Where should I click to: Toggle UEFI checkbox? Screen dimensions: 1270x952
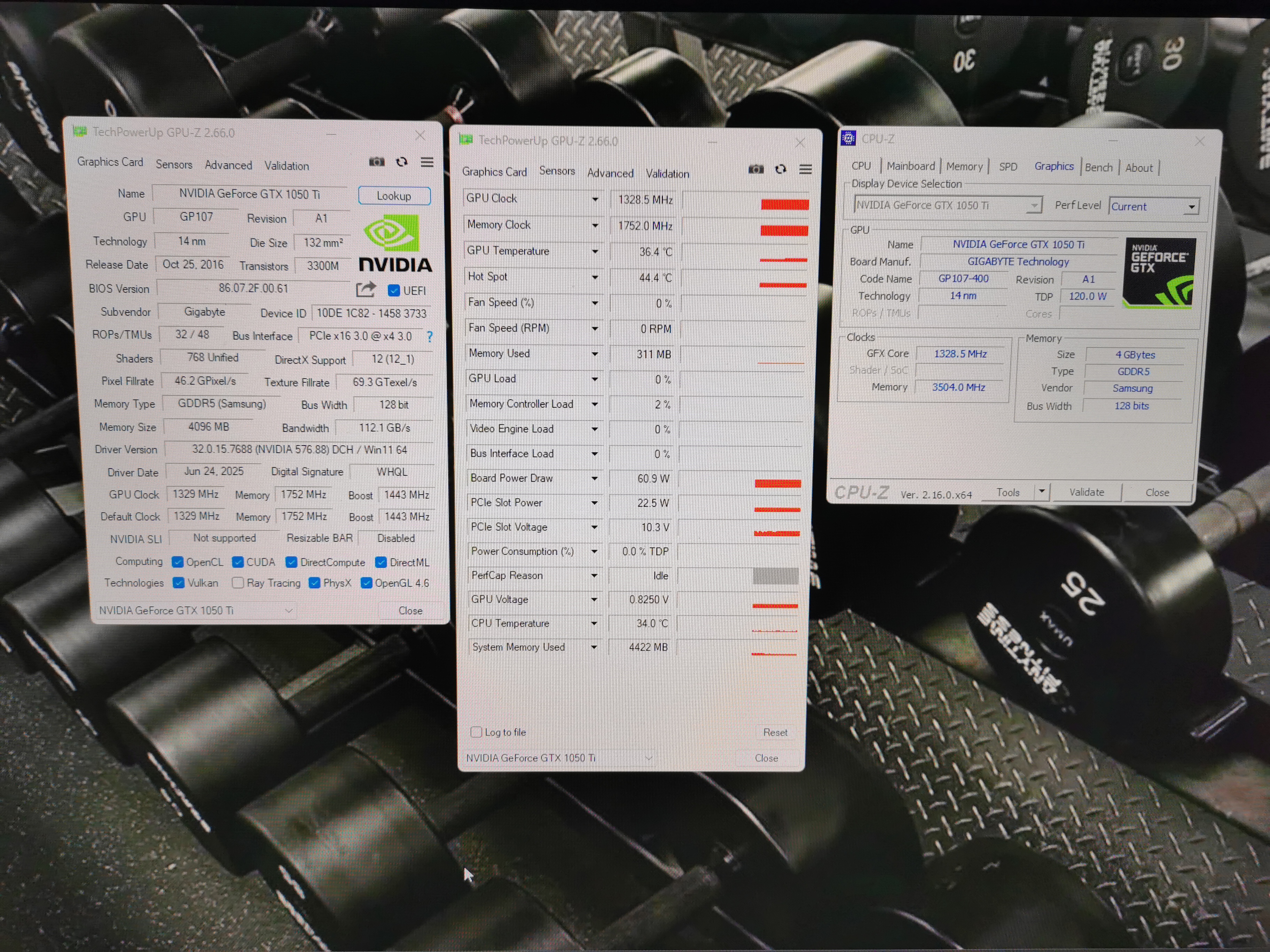(394, 290)
